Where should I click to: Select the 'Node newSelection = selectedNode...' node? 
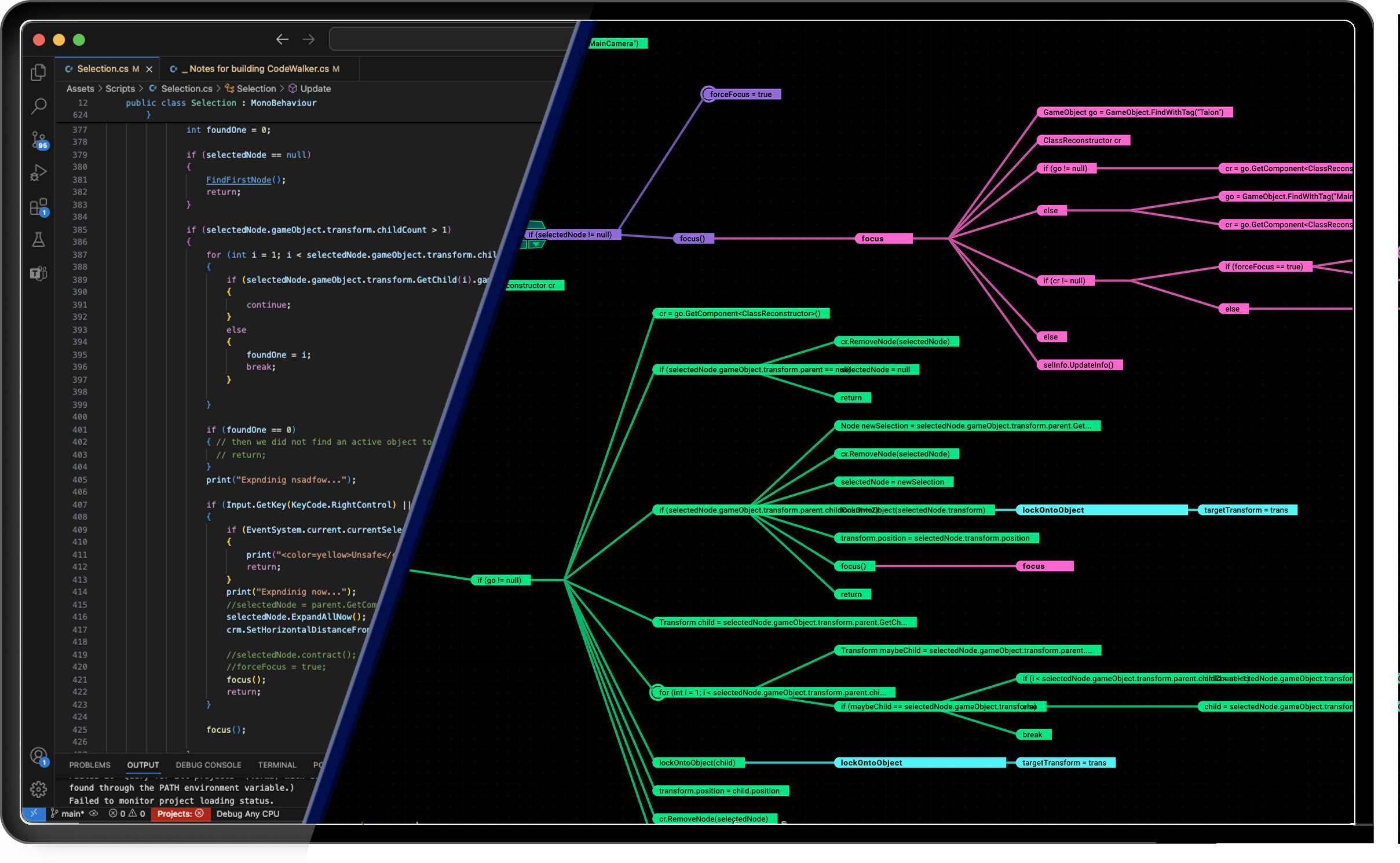[967, 426]
